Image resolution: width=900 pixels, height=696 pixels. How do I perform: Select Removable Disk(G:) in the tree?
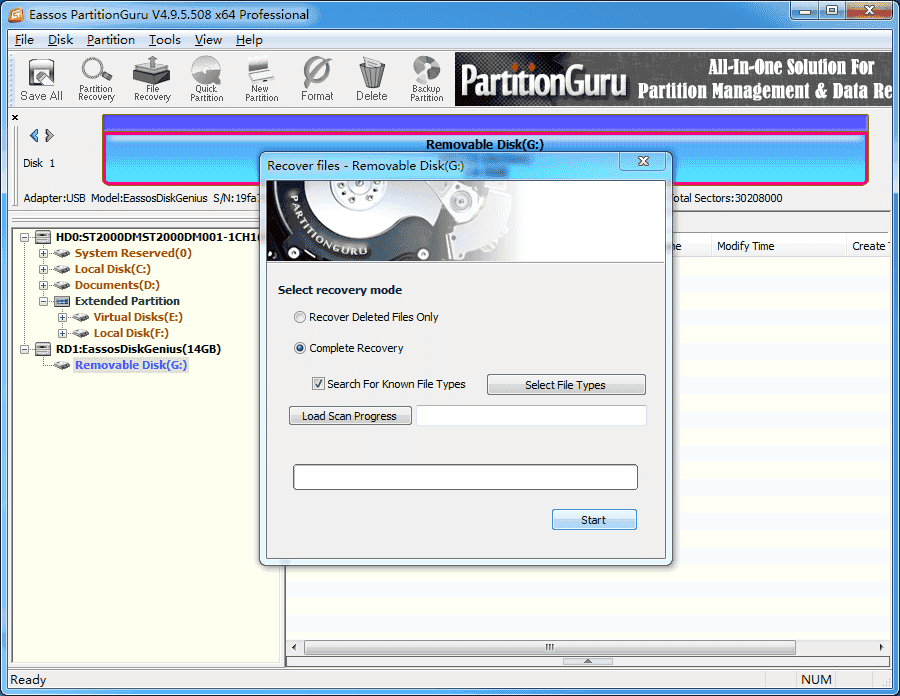[131, 365]
